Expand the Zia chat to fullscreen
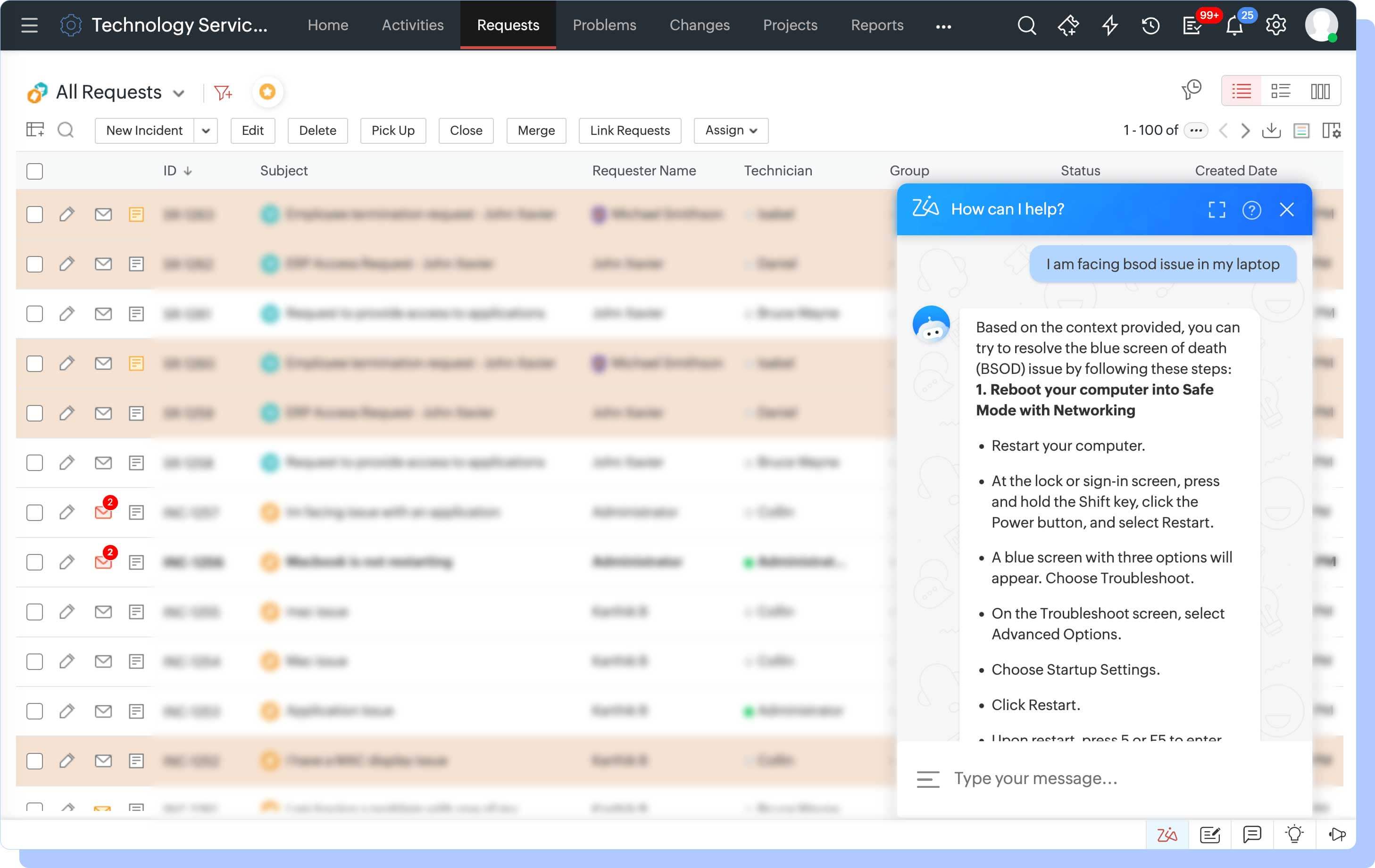1375x868 pixels. 1217,209
